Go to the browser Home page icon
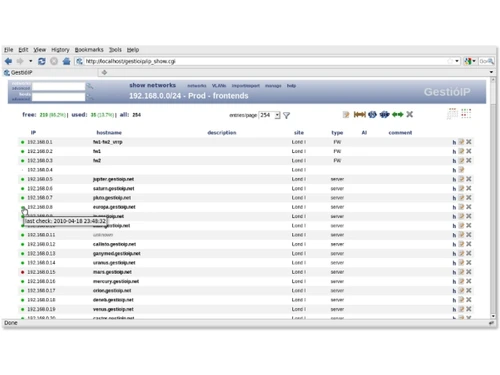Screen dimensions: 500x375 coord(66,61)
